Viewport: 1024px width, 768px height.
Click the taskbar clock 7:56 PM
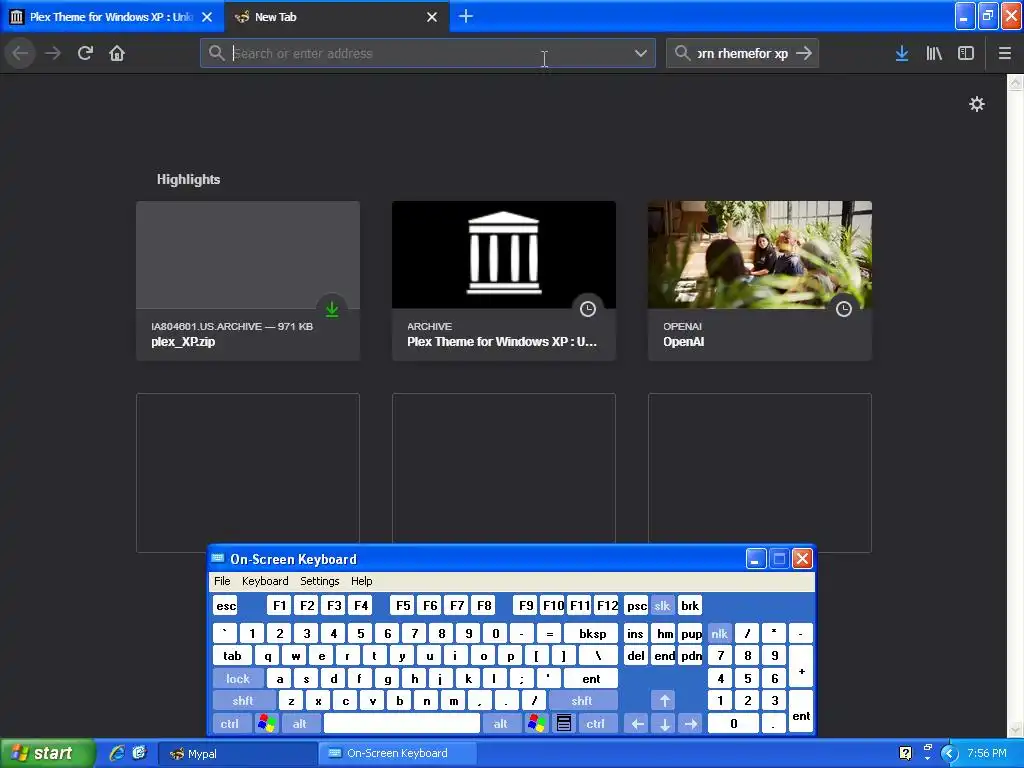click(987, 753)
